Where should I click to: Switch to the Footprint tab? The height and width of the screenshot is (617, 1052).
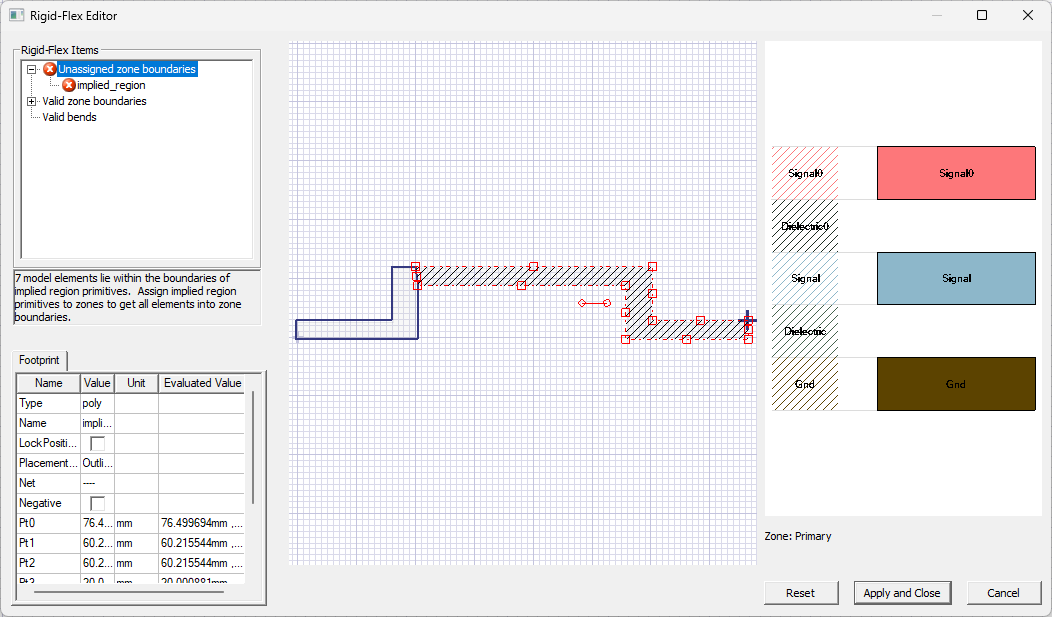point(39,360)
